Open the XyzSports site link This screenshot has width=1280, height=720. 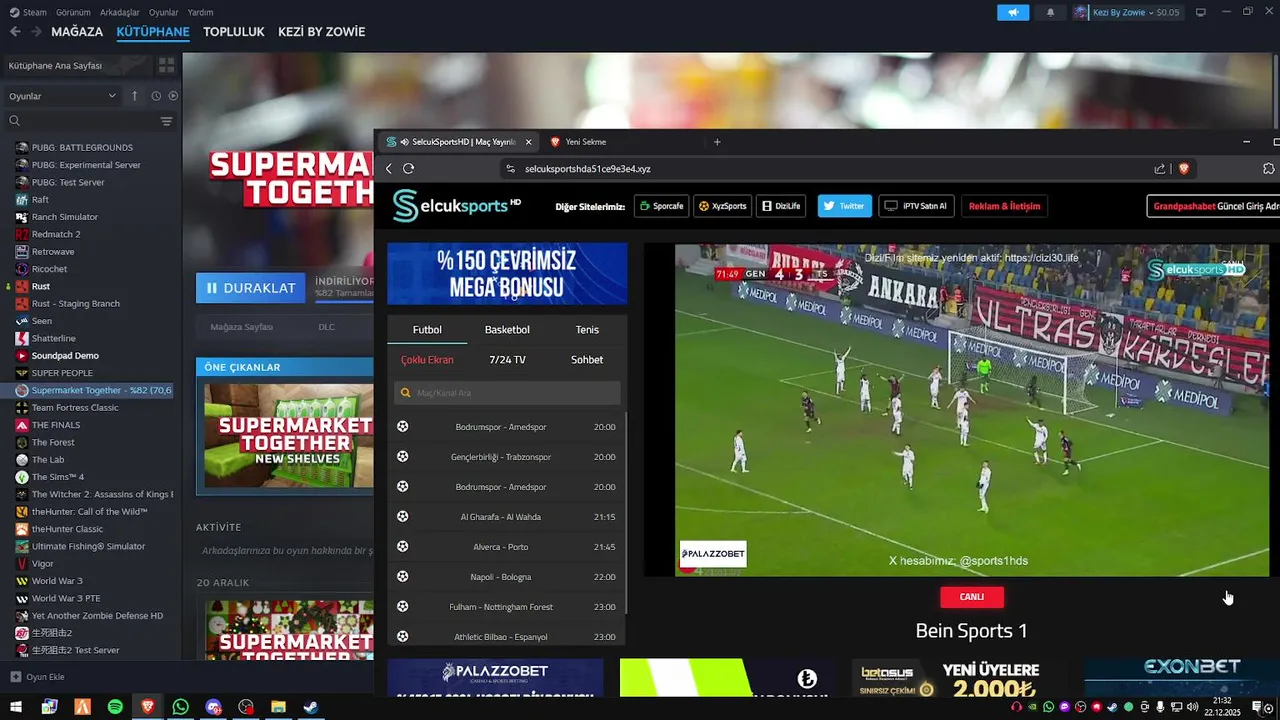(722, 206)
